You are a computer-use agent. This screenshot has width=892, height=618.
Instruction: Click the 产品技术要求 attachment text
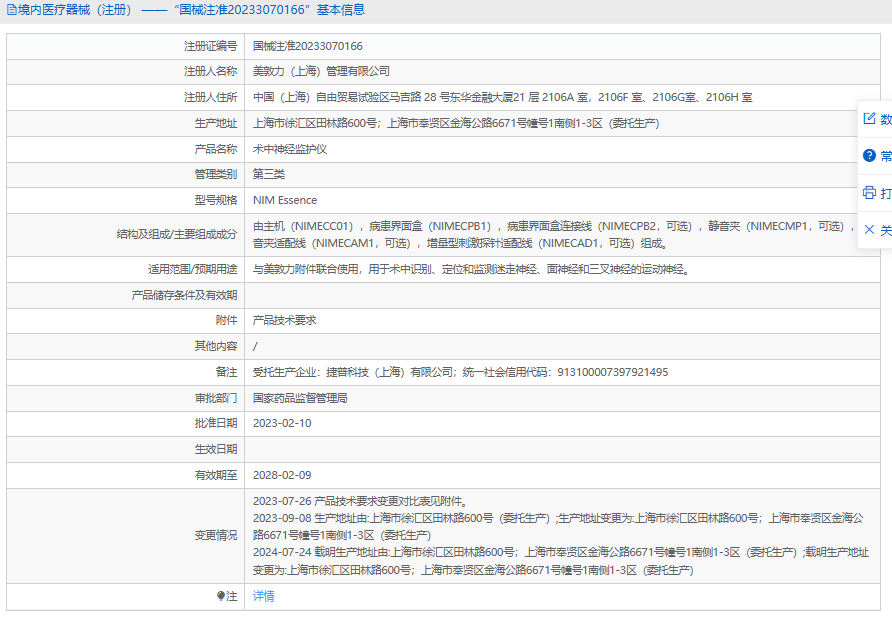point(284,320)
